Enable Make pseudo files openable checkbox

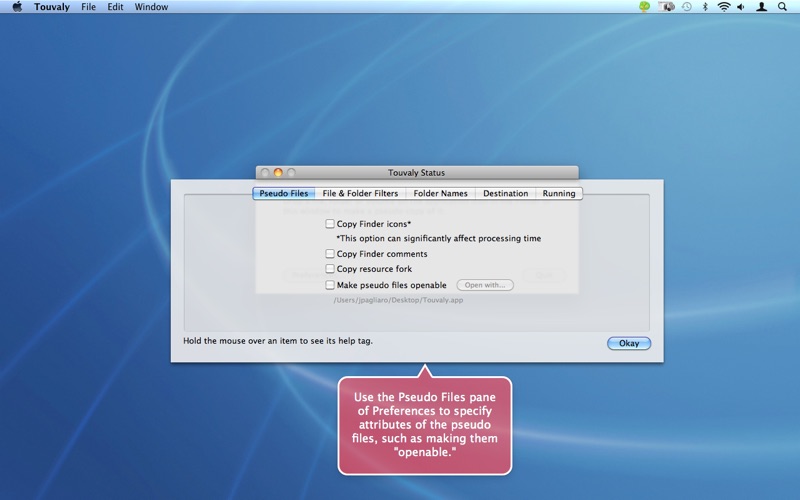click(x=330, y=285)
